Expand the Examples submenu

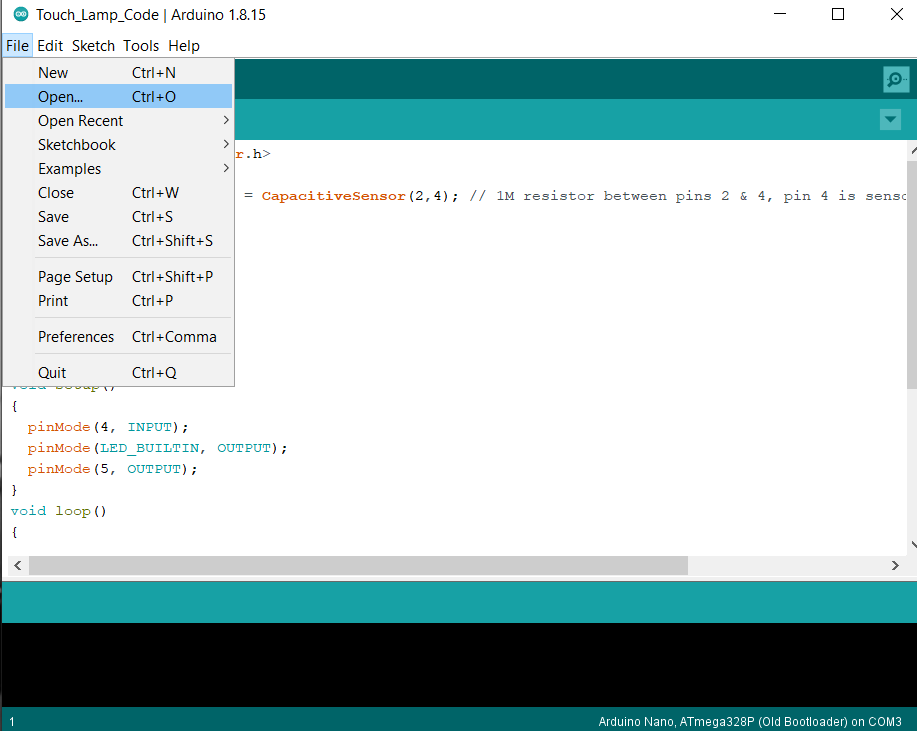coord(68,168)
